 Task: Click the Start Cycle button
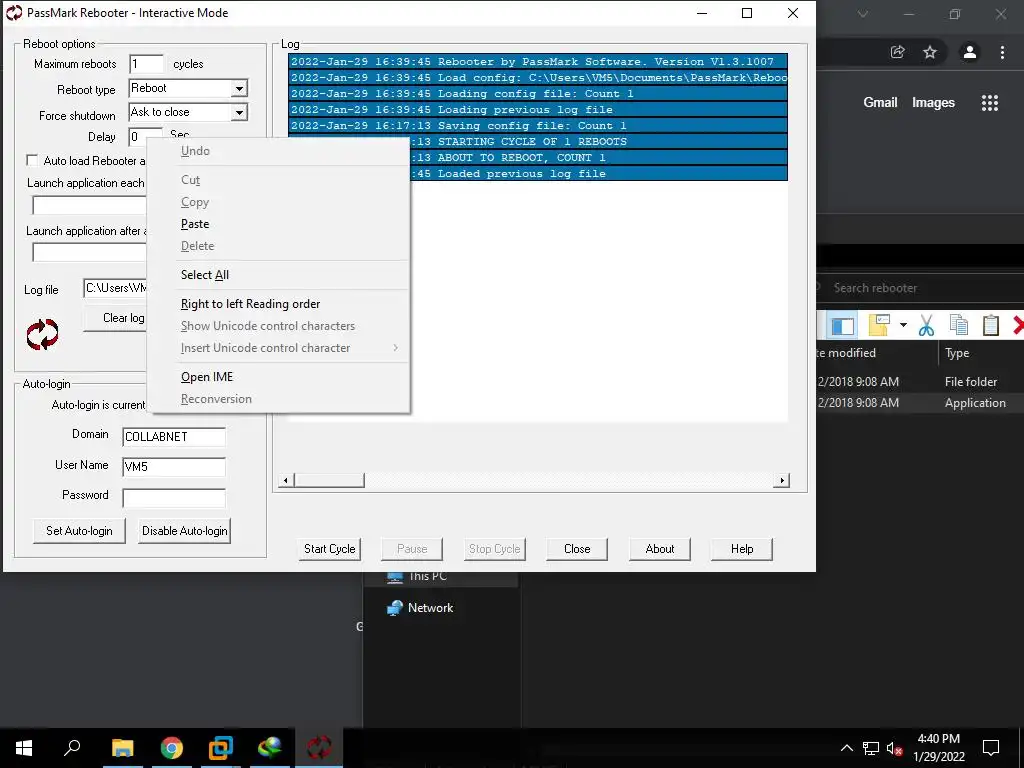(x=330, y=549)
